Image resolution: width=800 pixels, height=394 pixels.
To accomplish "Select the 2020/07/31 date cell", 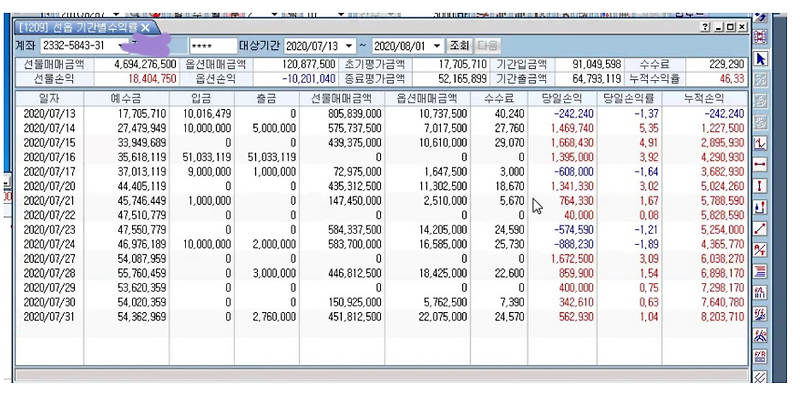I will (49, 316).
